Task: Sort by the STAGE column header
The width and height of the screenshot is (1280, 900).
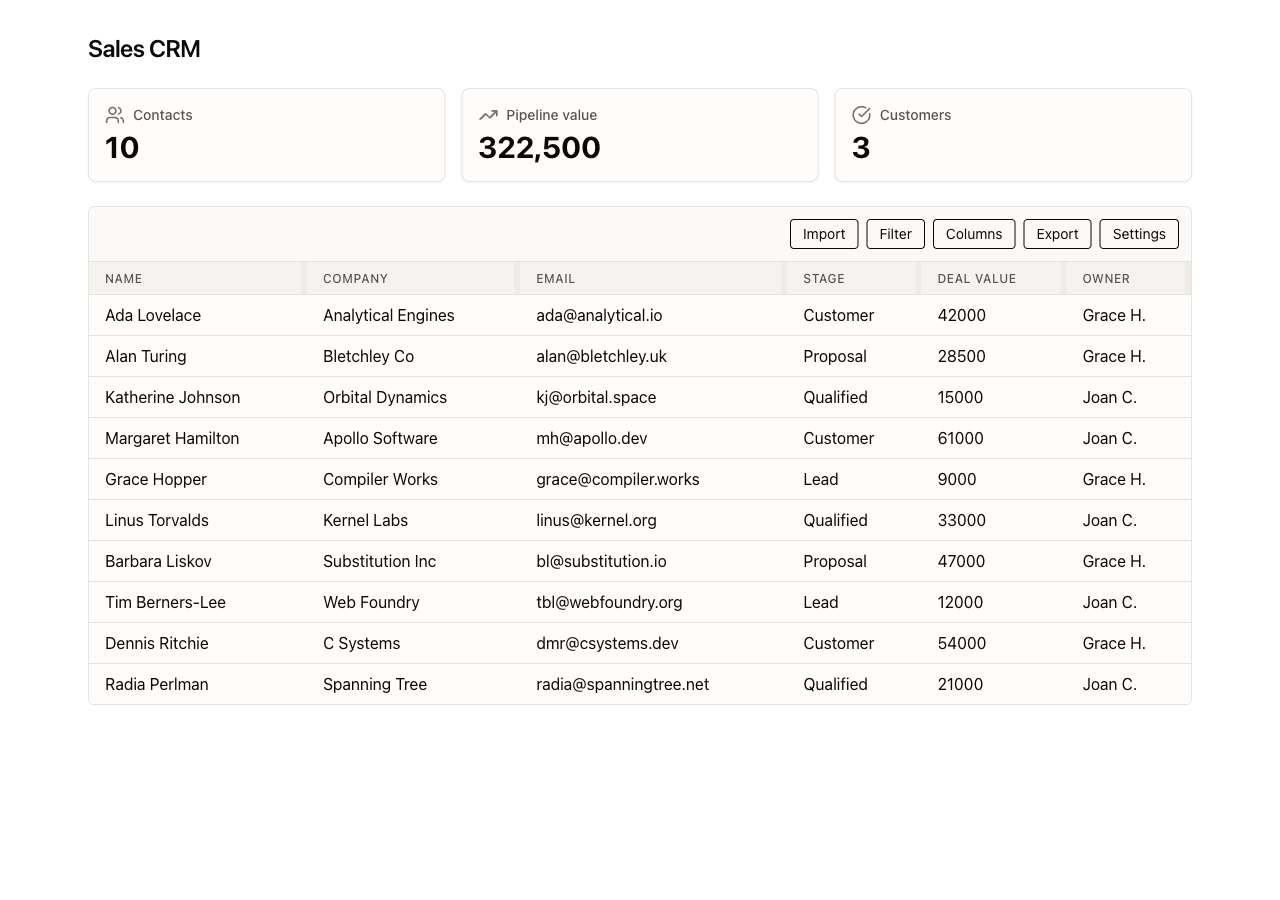Action: point(853,279)
